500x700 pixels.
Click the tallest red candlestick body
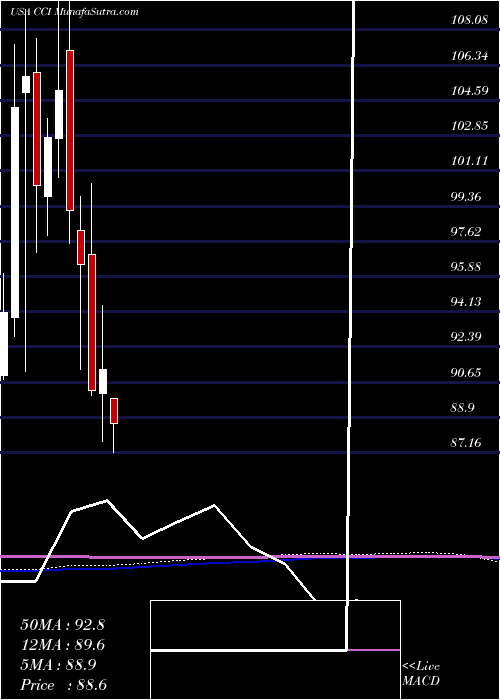click(70, 130)
